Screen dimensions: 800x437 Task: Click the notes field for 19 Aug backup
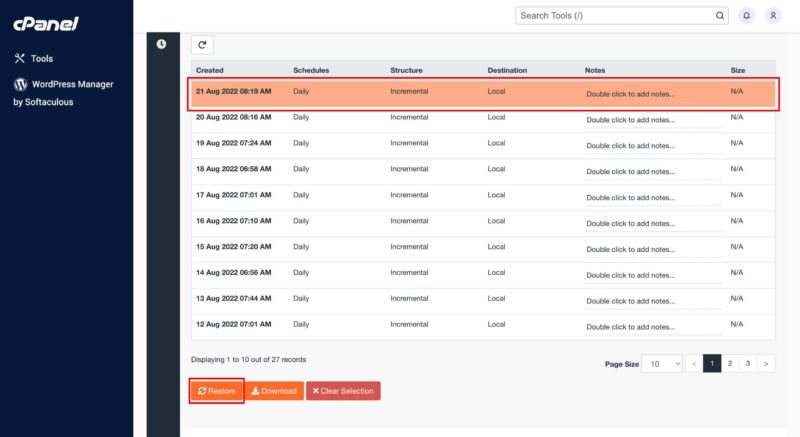pos(653,146)
